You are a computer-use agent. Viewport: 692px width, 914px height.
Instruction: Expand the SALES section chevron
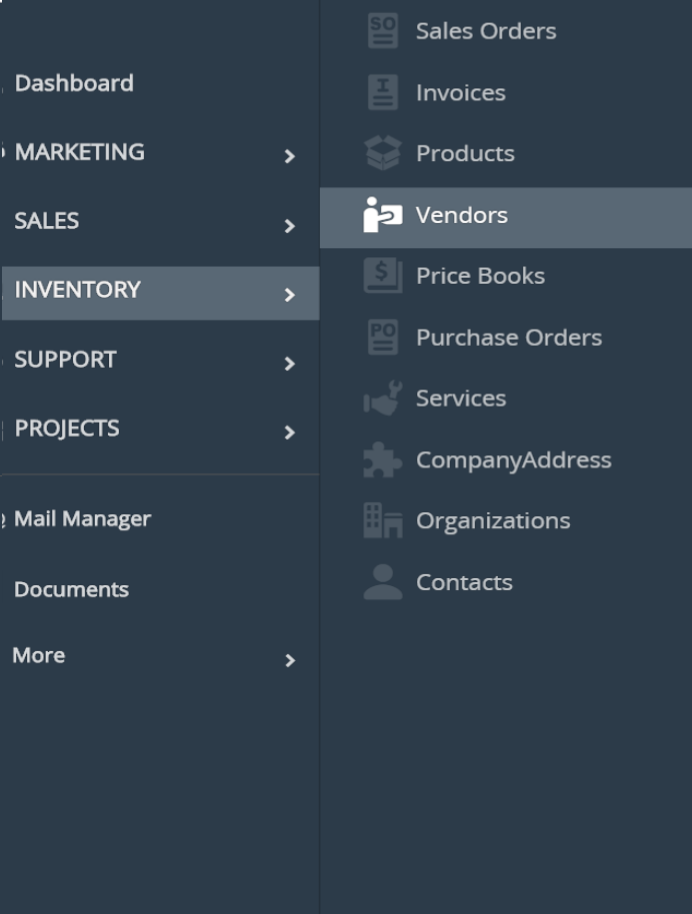tap(289, 226)
